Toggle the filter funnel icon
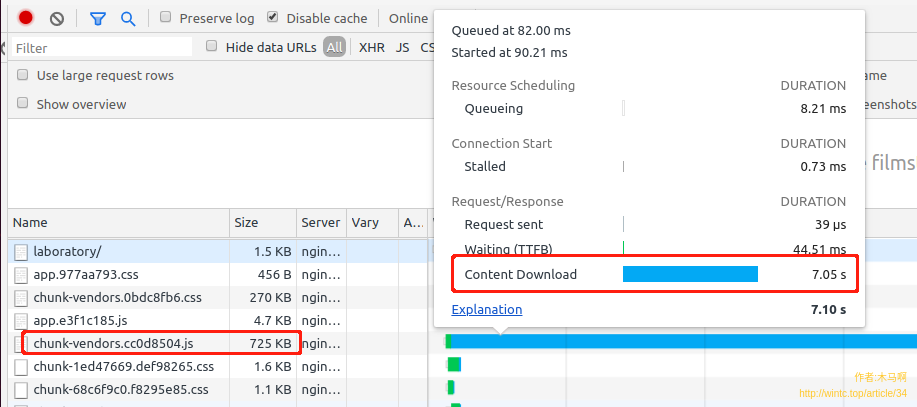 point(97,18)
